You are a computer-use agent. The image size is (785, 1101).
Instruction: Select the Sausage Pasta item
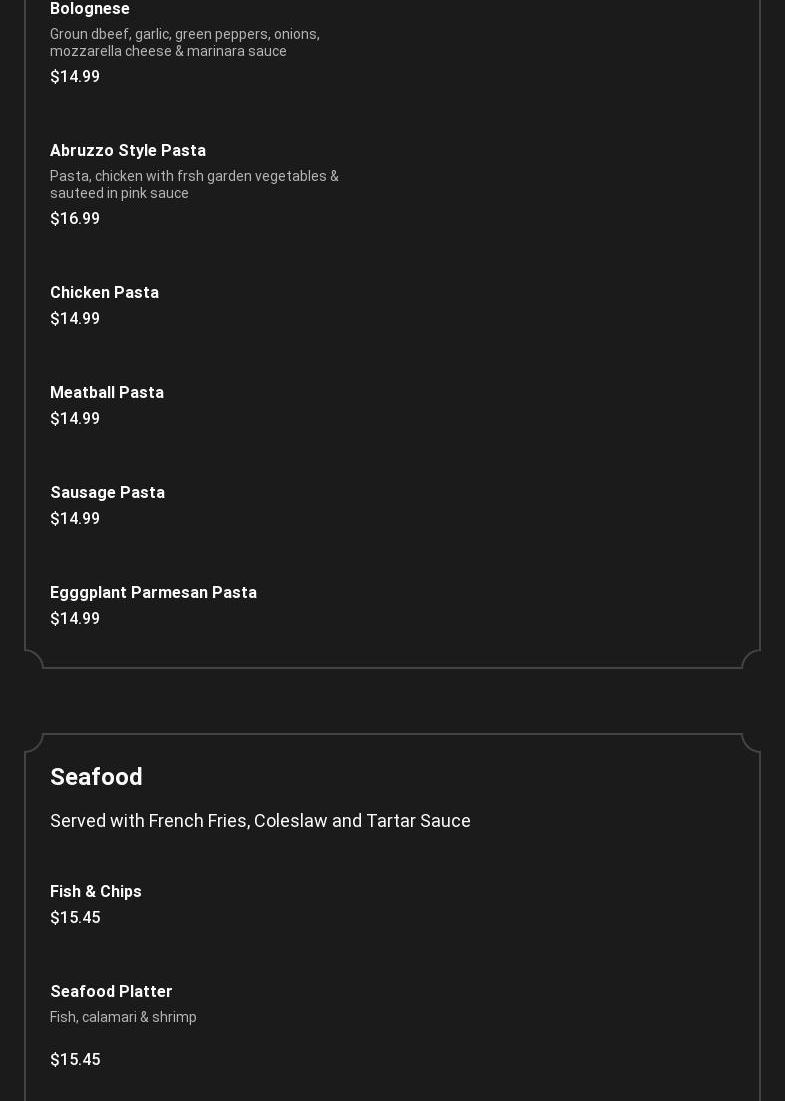click(107, 492)
